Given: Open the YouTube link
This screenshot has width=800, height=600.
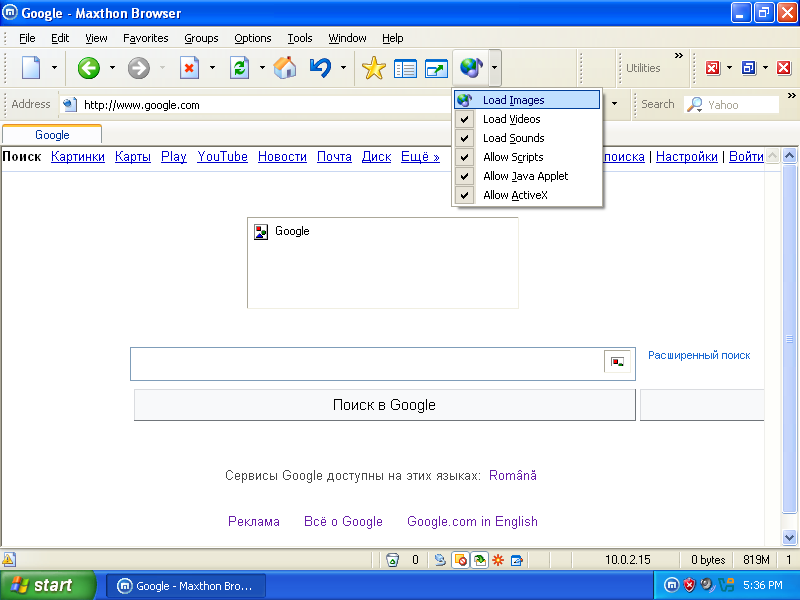Looking at the screenshot, I should [222, 157].
